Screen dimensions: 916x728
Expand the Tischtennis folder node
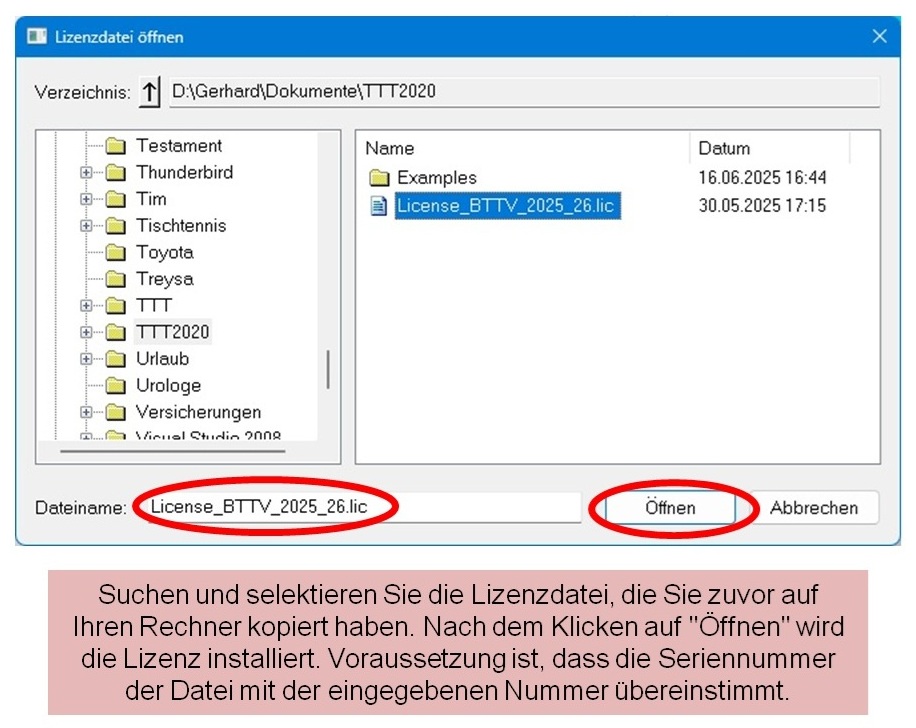tap(86, 226)
